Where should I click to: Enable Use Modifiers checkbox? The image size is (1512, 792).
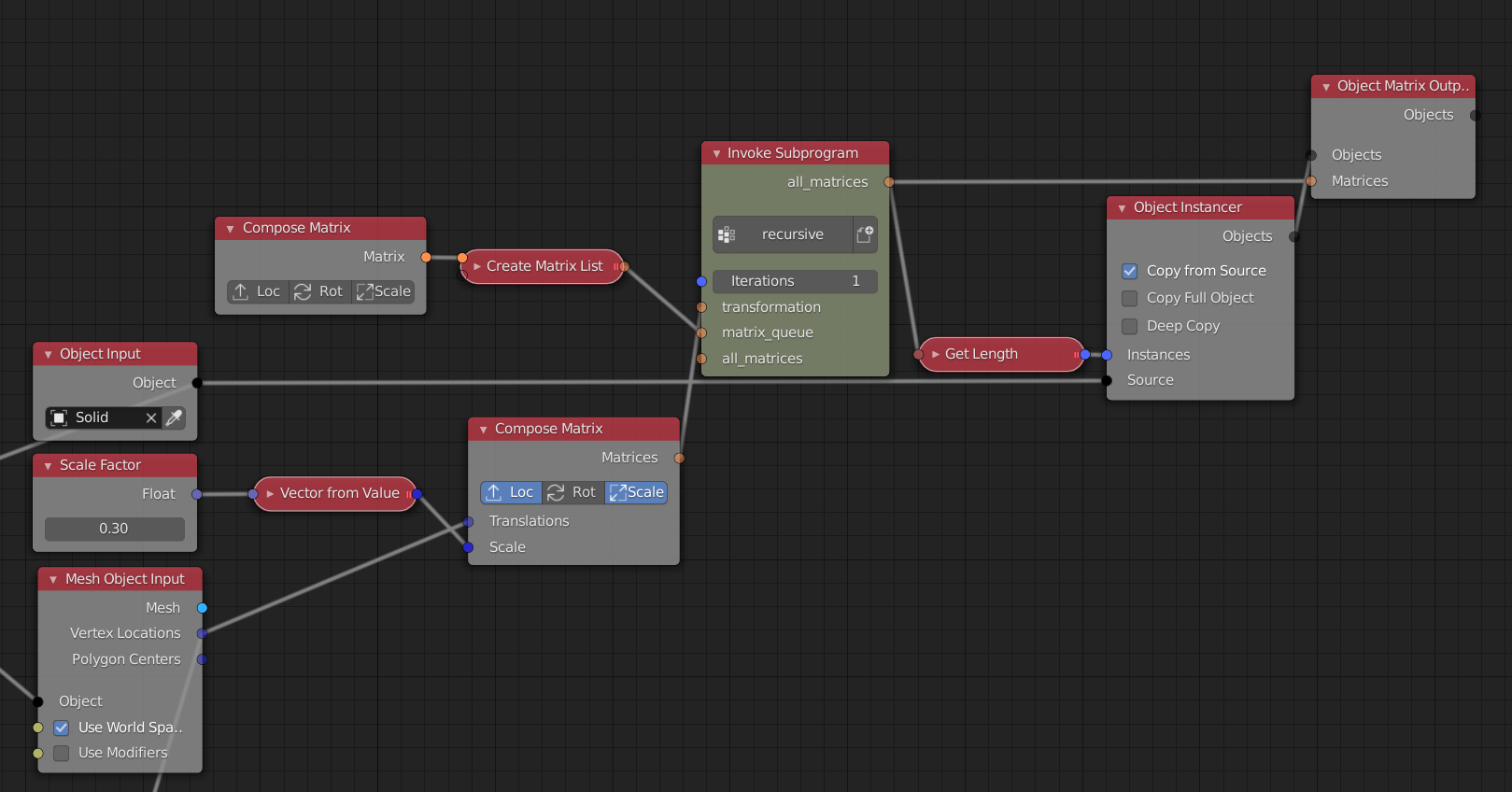point(62,753)
